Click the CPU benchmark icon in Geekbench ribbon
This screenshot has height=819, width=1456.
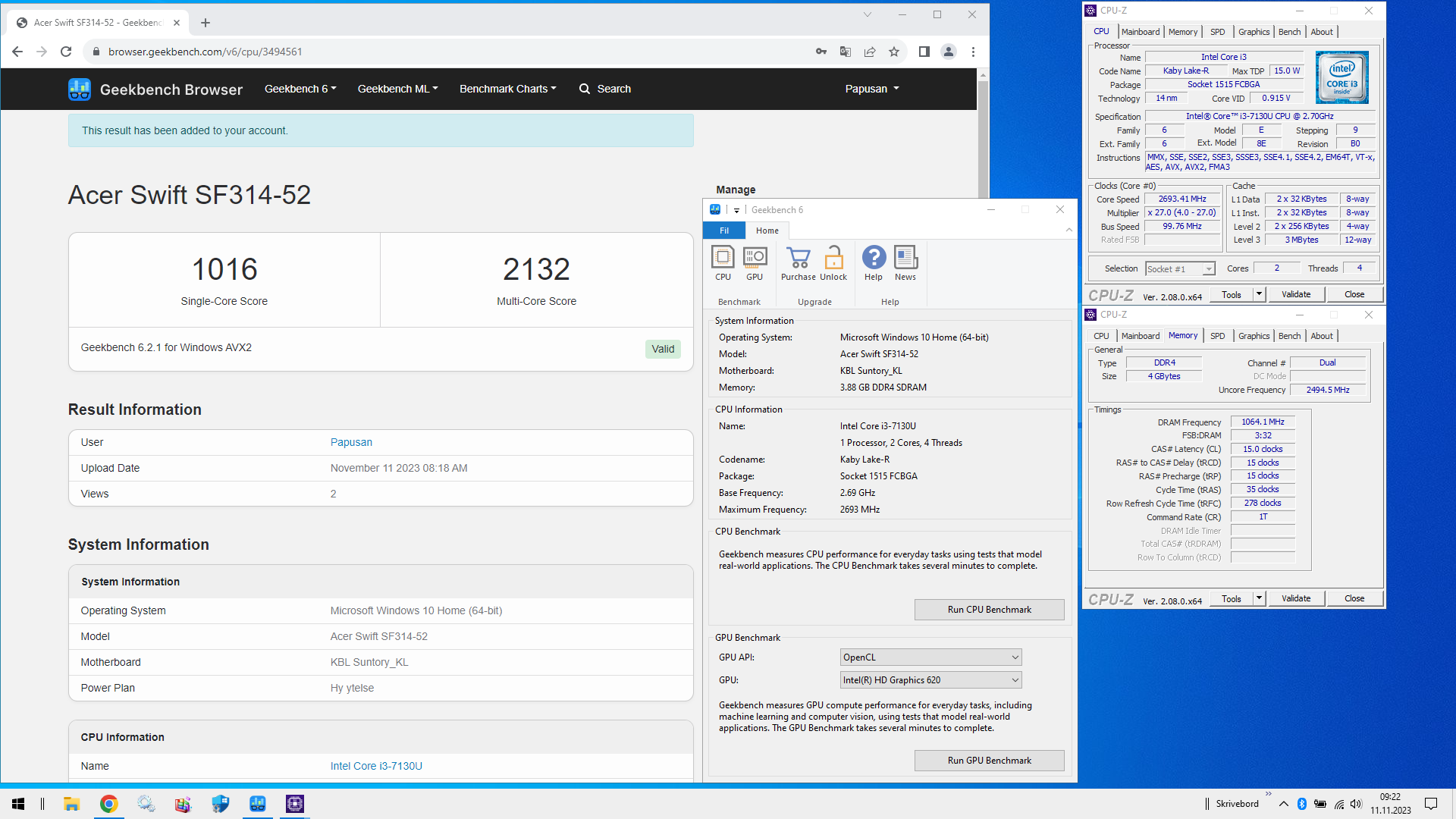pyautogui.click(x=723, y=263)
